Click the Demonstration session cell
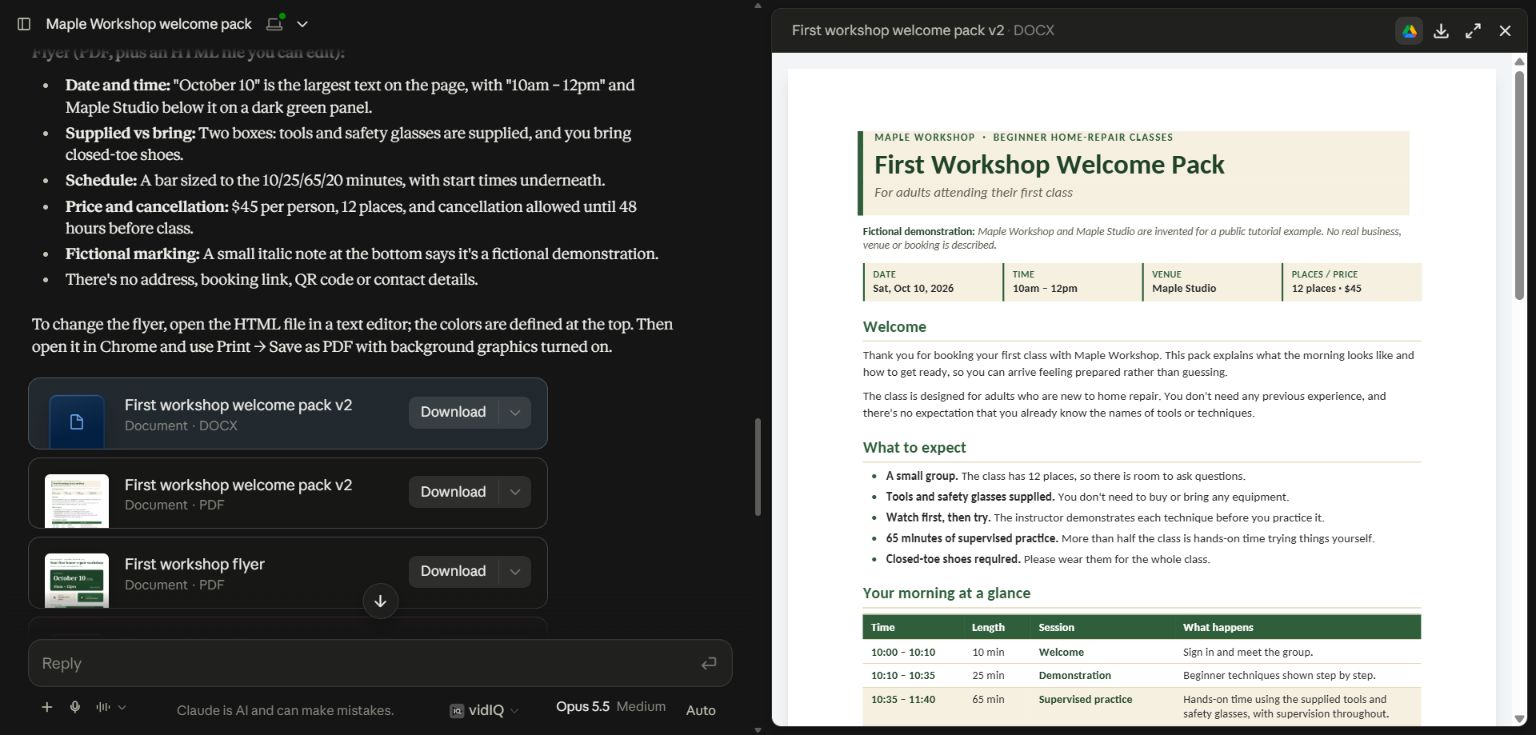Image resolution: width=1536 pixels, height=735 pixels. [1075, 676]
